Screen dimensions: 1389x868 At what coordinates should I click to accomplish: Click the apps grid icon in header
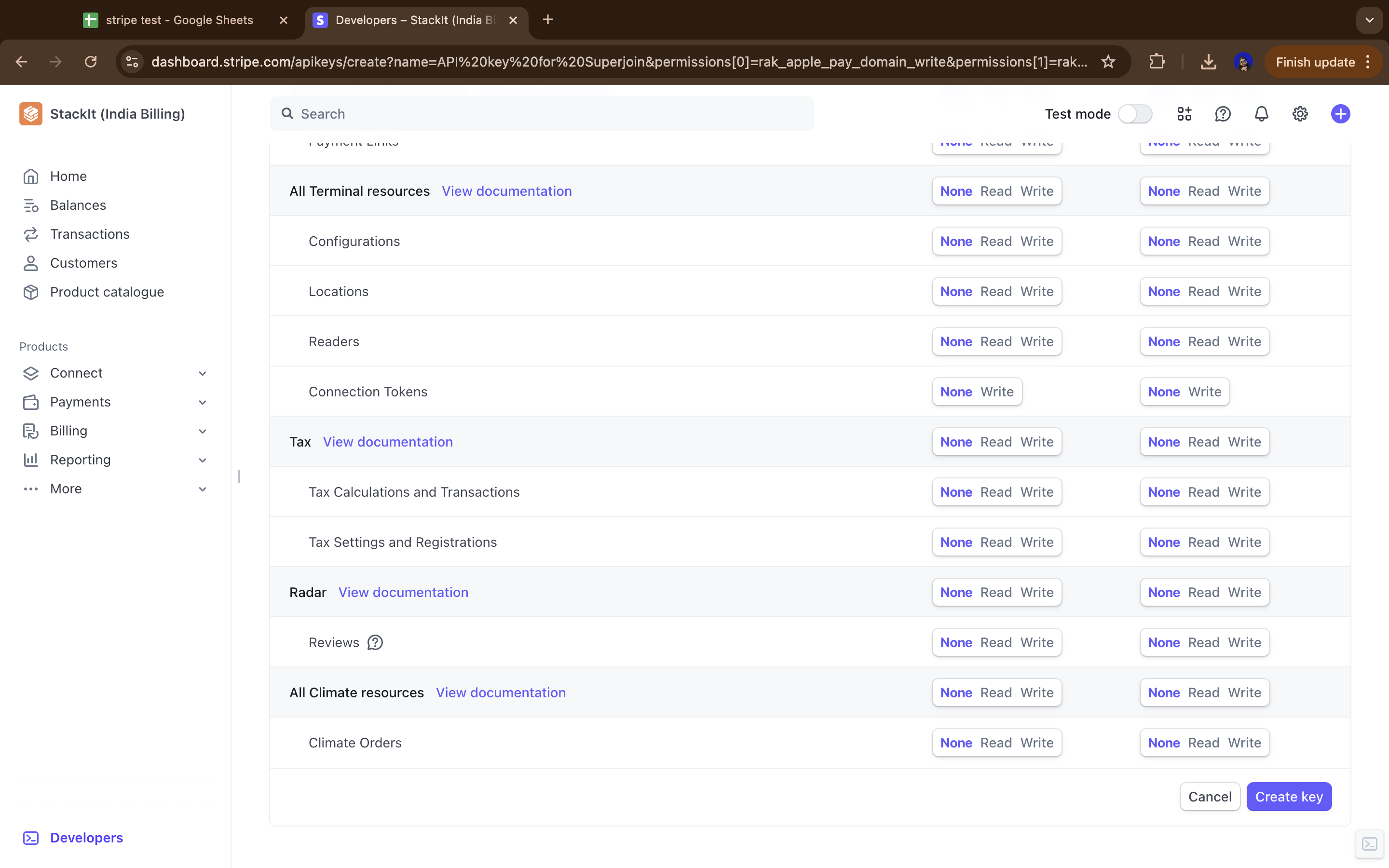(x=1184, y=114)
